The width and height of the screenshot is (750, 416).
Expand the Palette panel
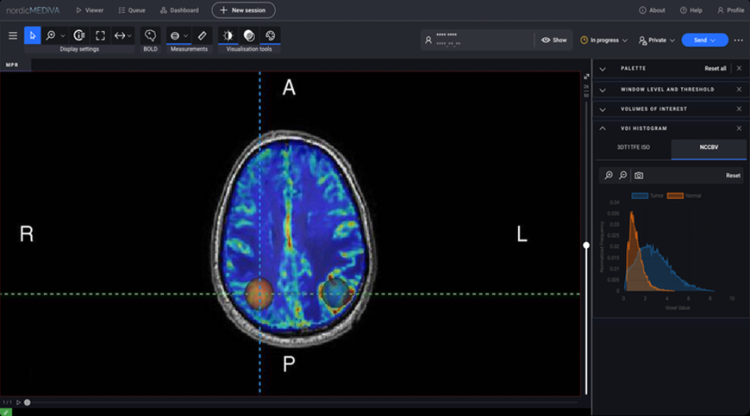coord(603,69)
